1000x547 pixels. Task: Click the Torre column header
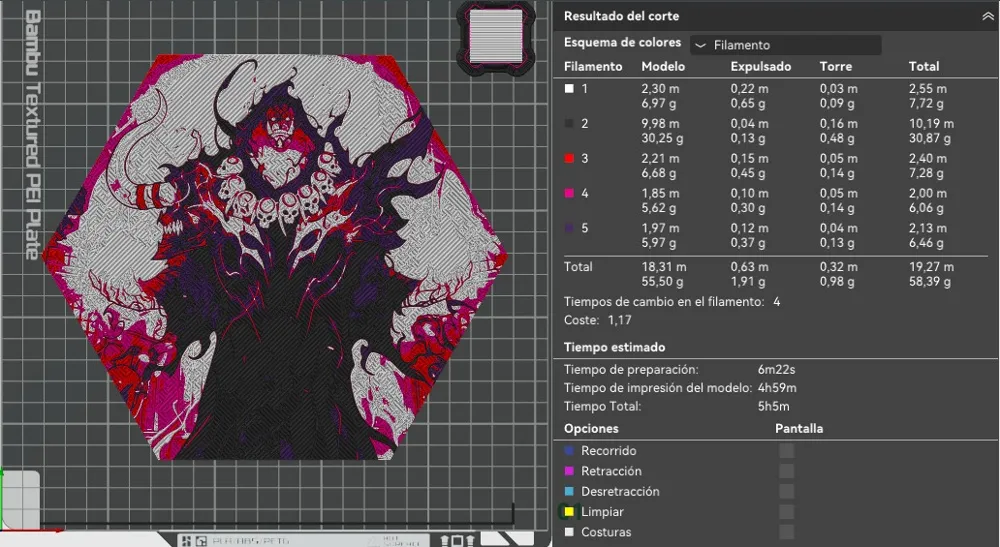click(x=835, y=66)
